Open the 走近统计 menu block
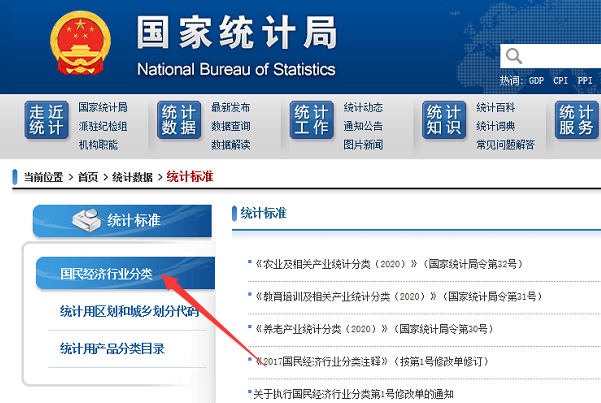Image resolution: width=601 pixels, height=403 pixels. coord(46,120)
